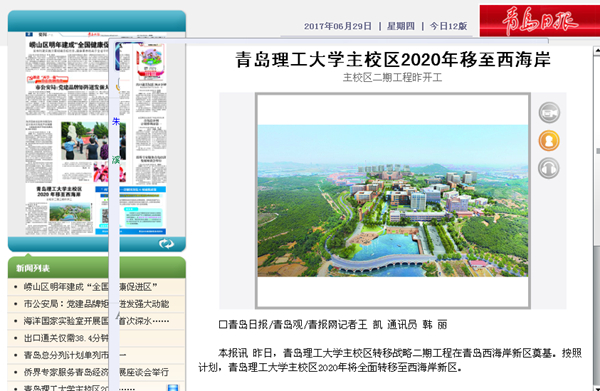Click the headline 青岛理工大学主校区2020年移至西海岸
Viewport: 600px width, 391px height.
click(x=393, y=60)
